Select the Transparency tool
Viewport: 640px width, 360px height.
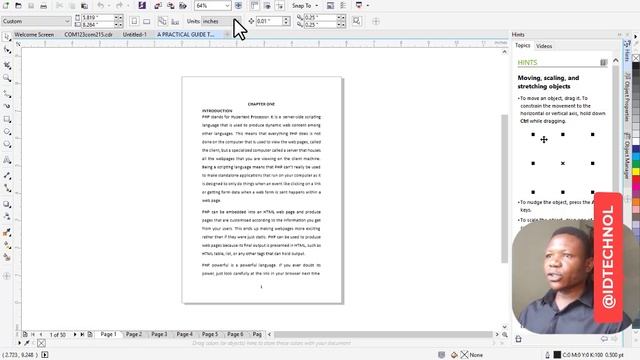(7, 217)
